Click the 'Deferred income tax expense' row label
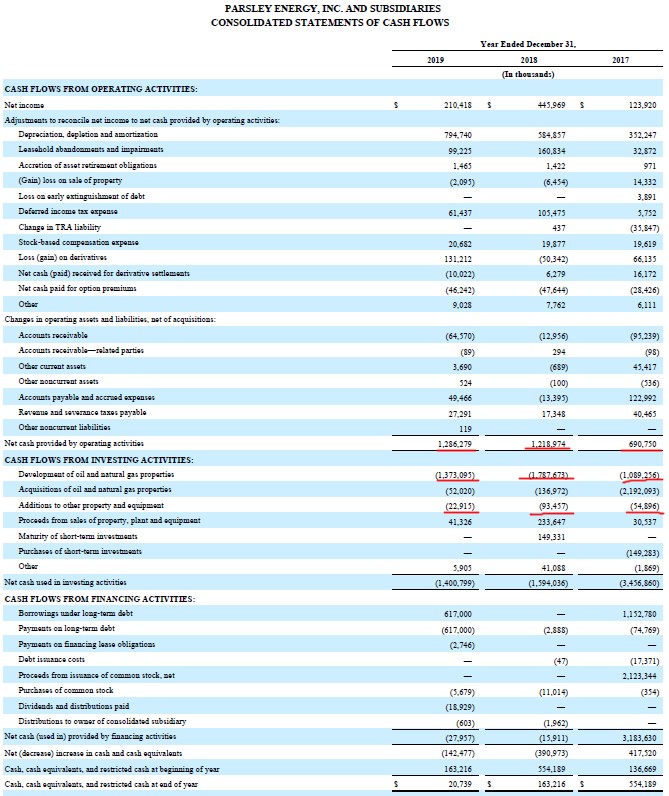The height and width of the screenshot is (796, 669). coord(66,211)
